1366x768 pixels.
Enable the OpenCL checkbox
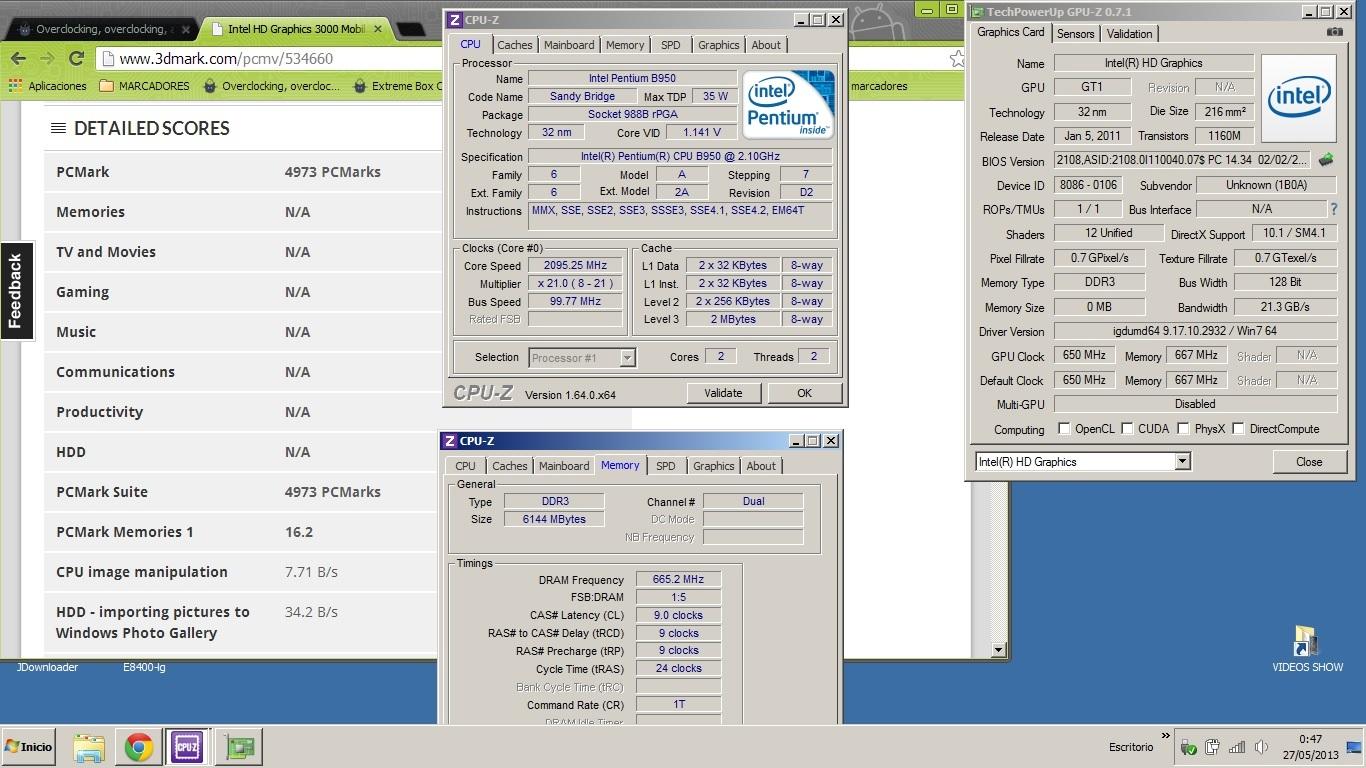click(x=1064, y=429)
